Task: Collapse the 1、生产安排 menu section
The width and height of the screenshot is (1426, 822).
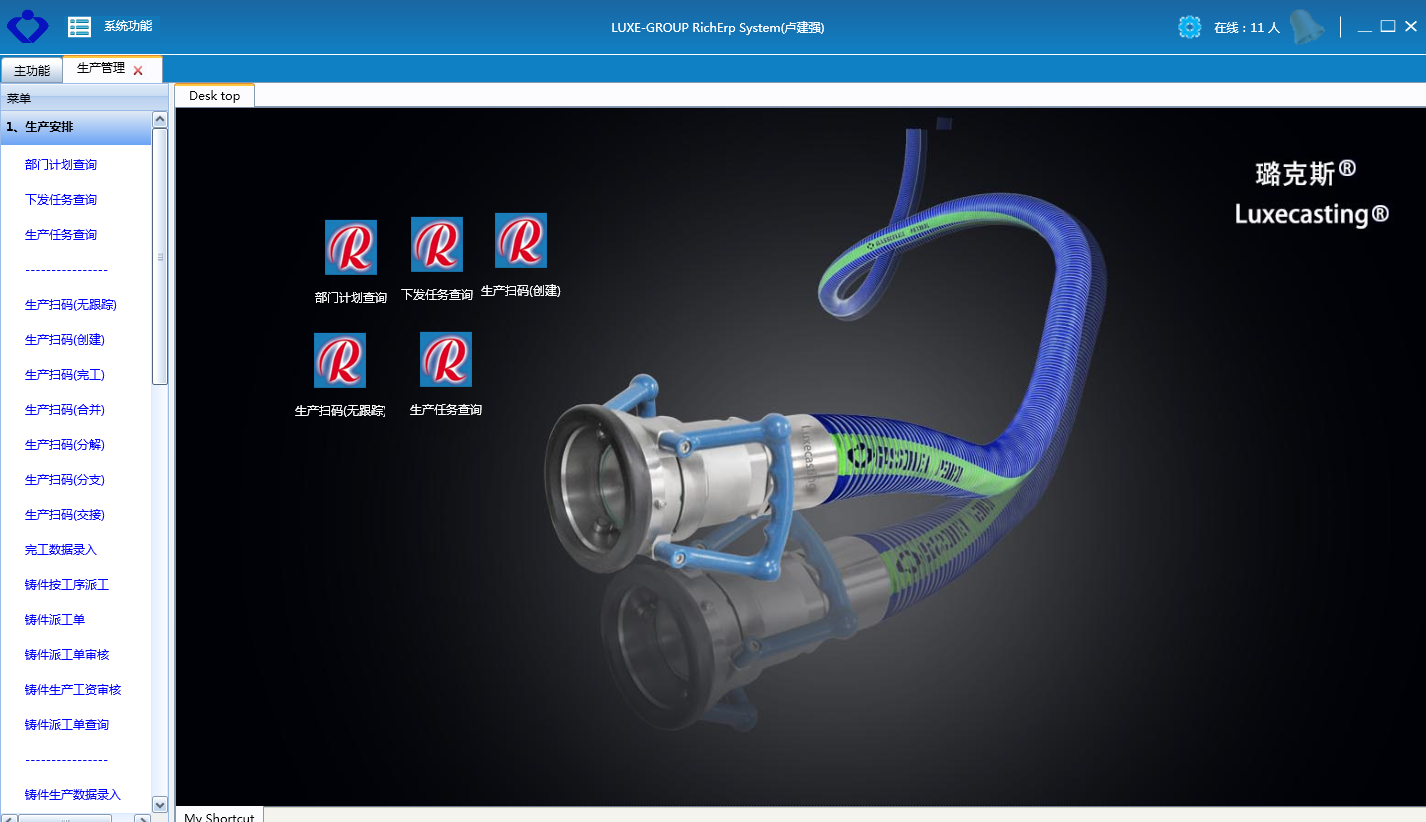Action: tap(76, 127)
